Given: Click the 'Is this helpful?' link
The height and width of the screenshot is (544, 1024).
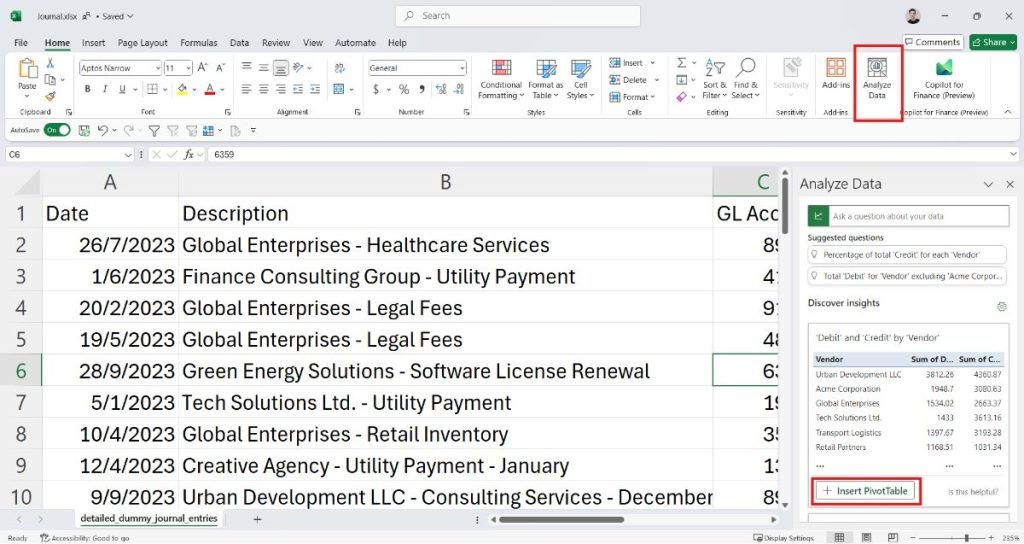Looking at the screenshot, I should [x=973, y=492].
